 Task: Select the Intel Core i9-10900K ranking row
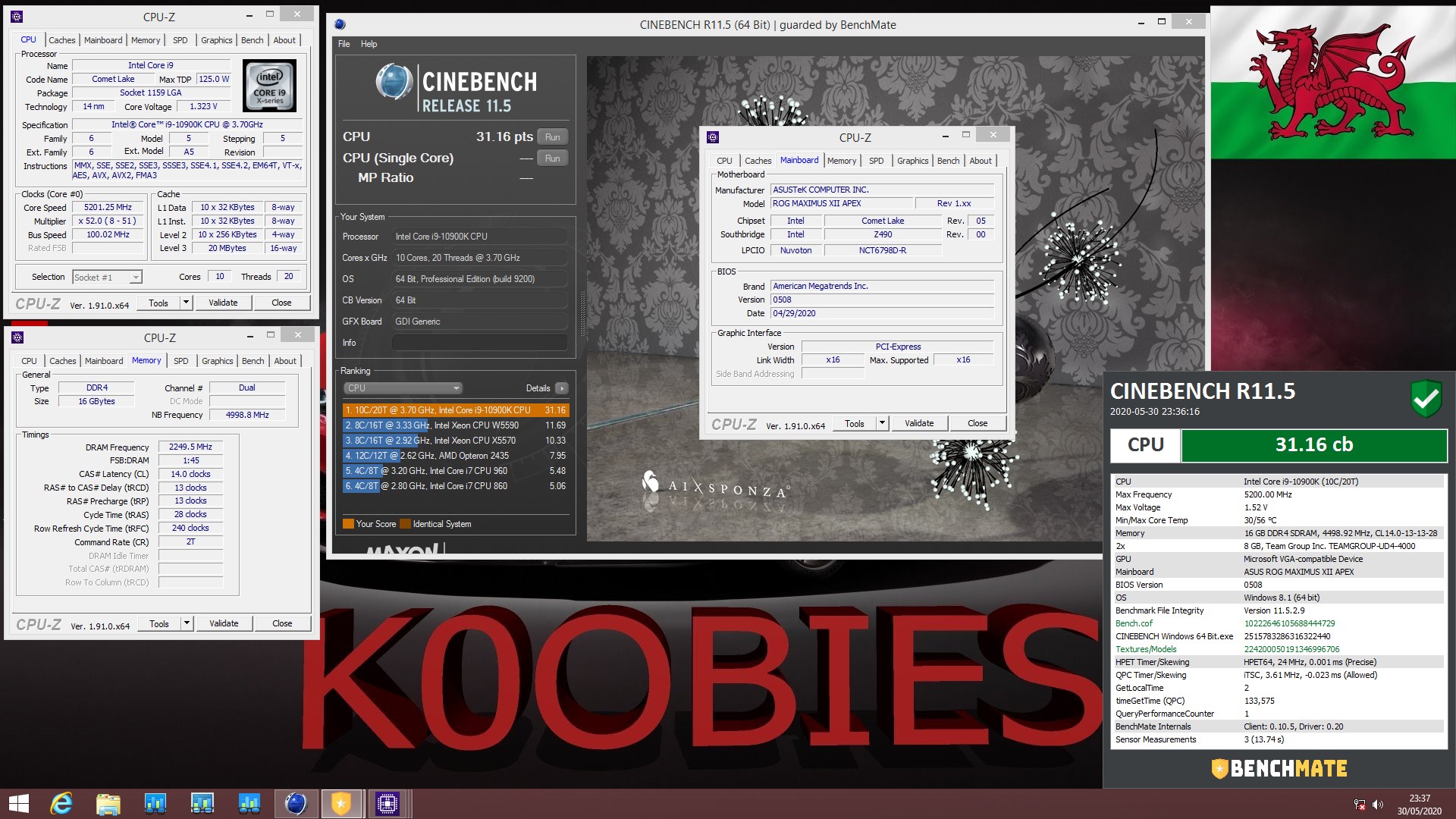point(455,410)
